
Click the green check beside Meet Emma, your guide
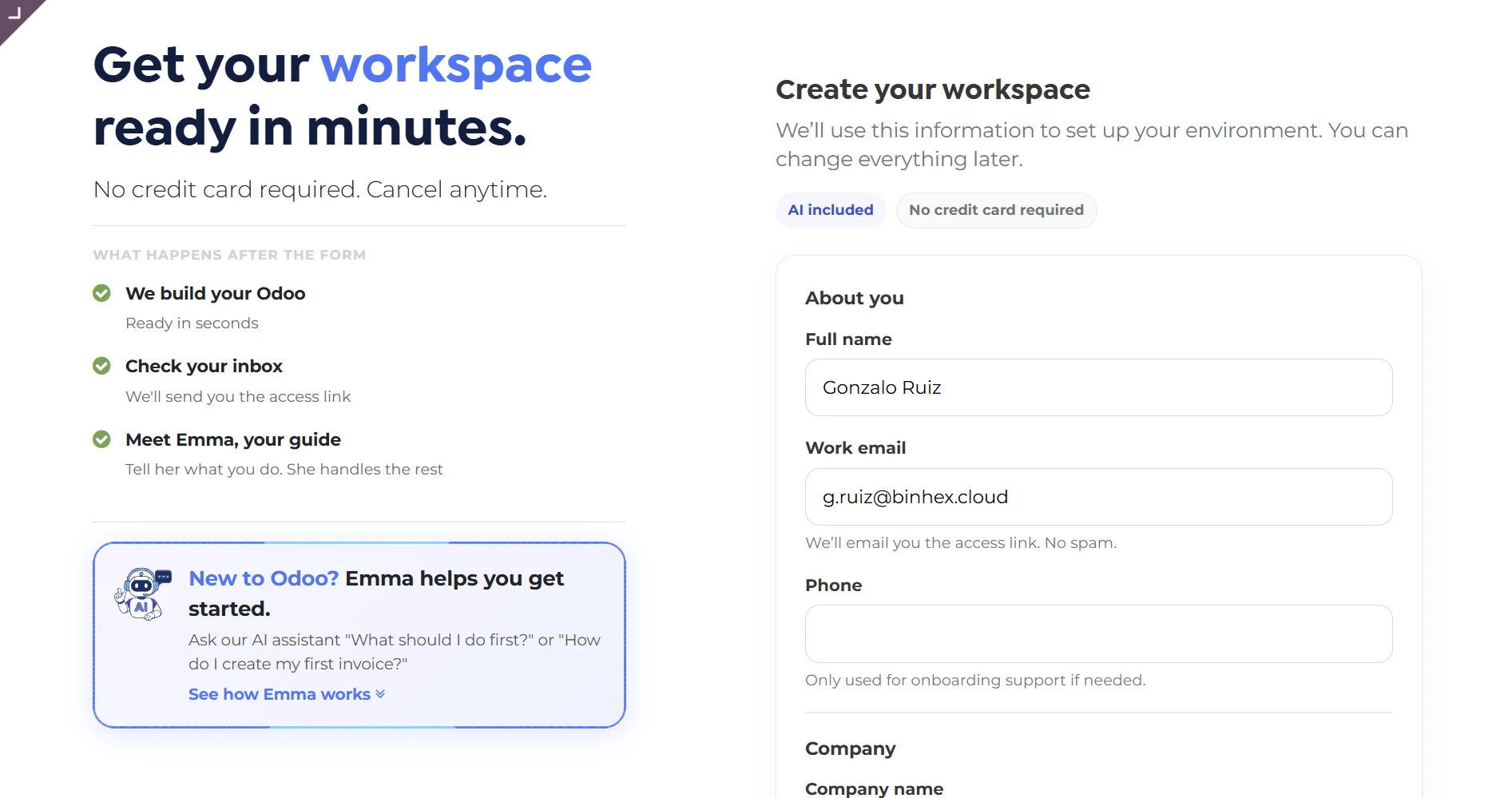click(x=101, y=439)
